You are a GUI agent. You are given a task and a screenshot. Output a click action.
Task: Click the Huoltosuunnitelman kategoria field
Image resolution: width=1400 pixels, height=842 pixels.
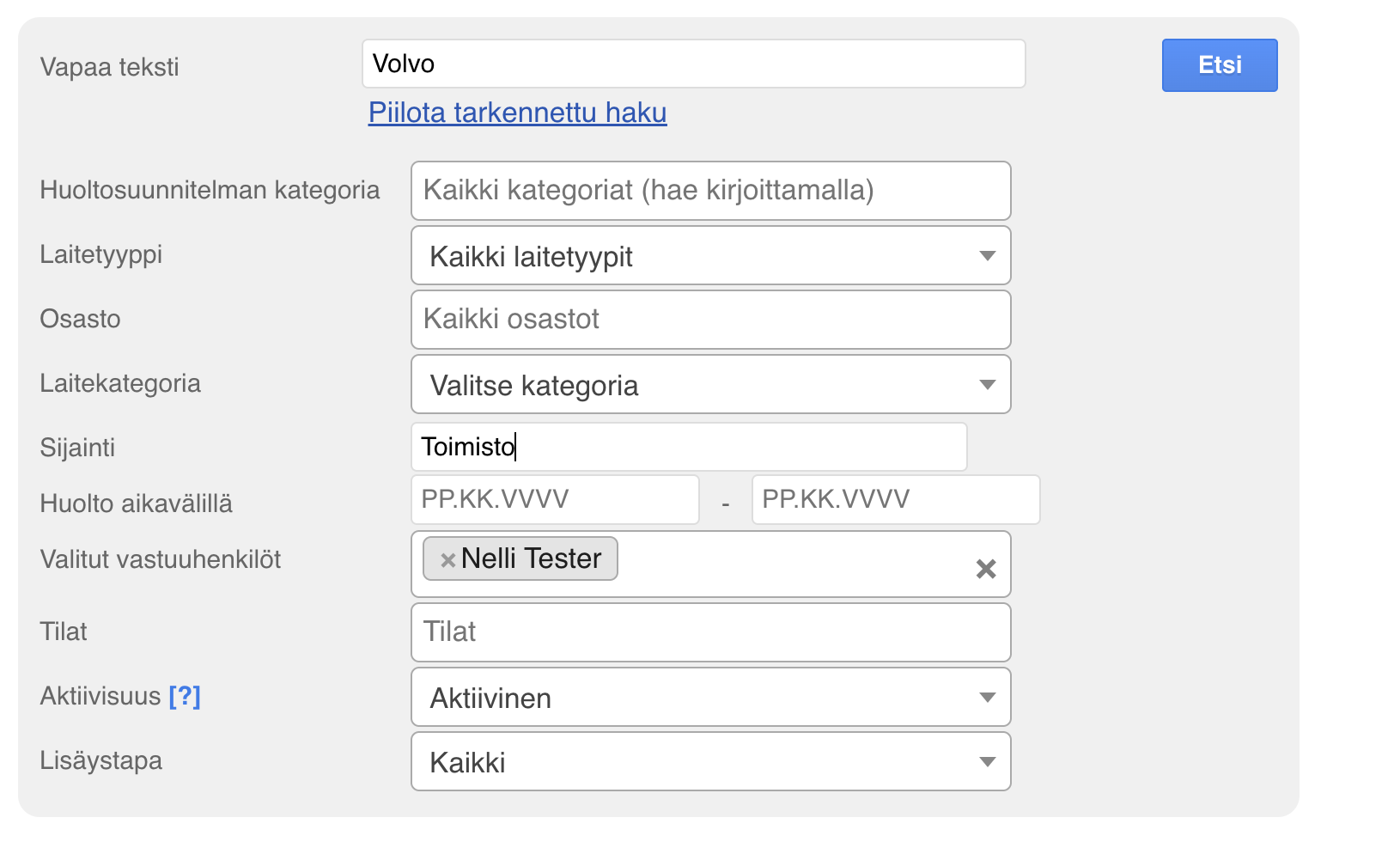tap(710, 191)
